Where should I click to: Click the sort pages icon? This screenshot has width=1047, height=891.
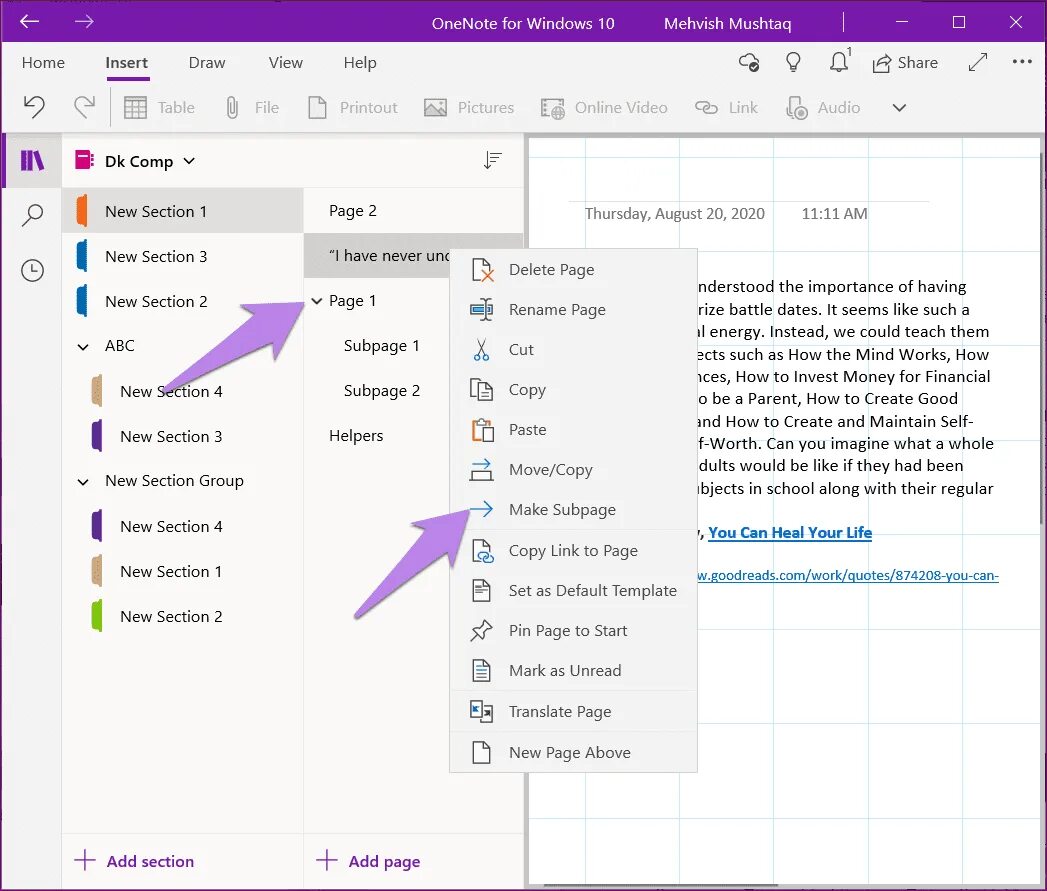pyautogui.click(x=493, y=160)
